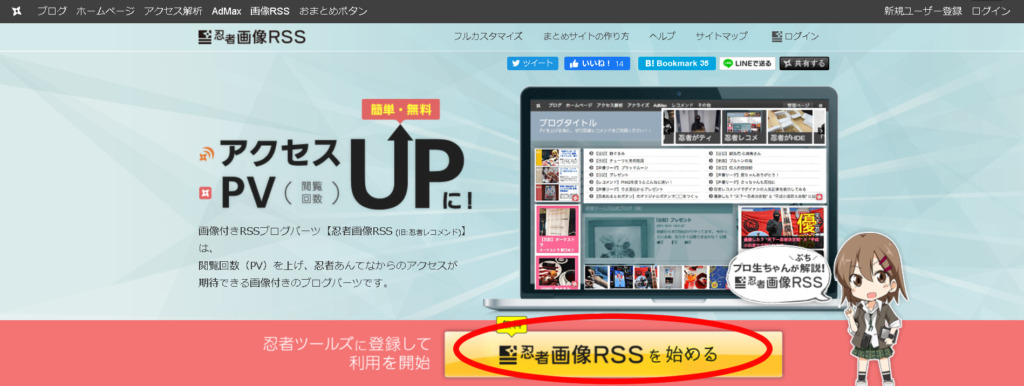Open the フルカスタマイズ page

(488, 37)
